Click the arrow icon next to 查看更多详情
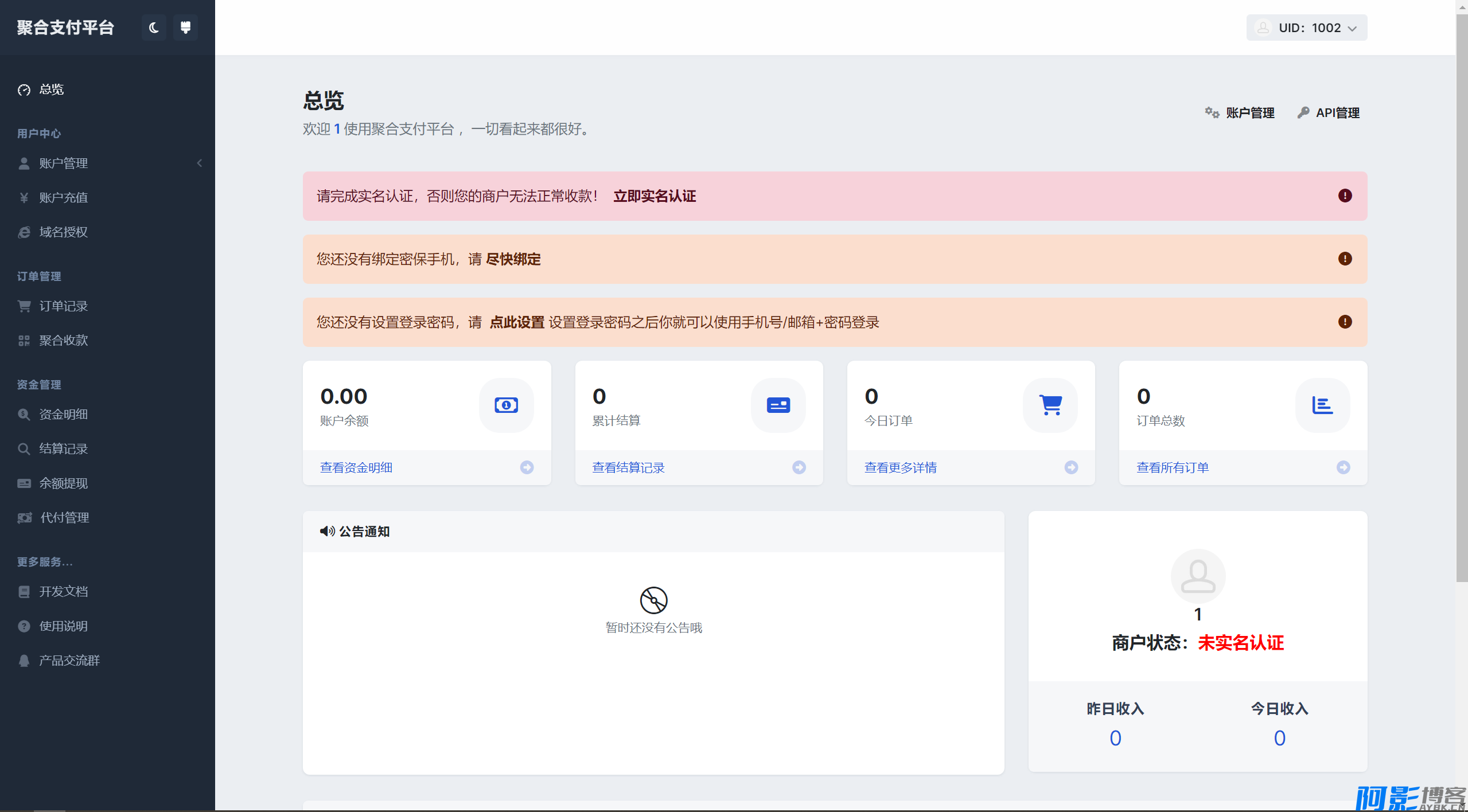1468x812 pixels. [1071, 467]
